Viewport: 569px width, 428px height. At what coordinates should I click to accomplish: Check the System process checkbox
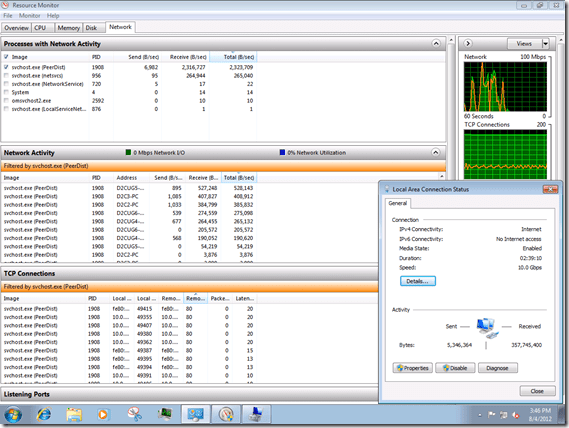pos(6,92)
